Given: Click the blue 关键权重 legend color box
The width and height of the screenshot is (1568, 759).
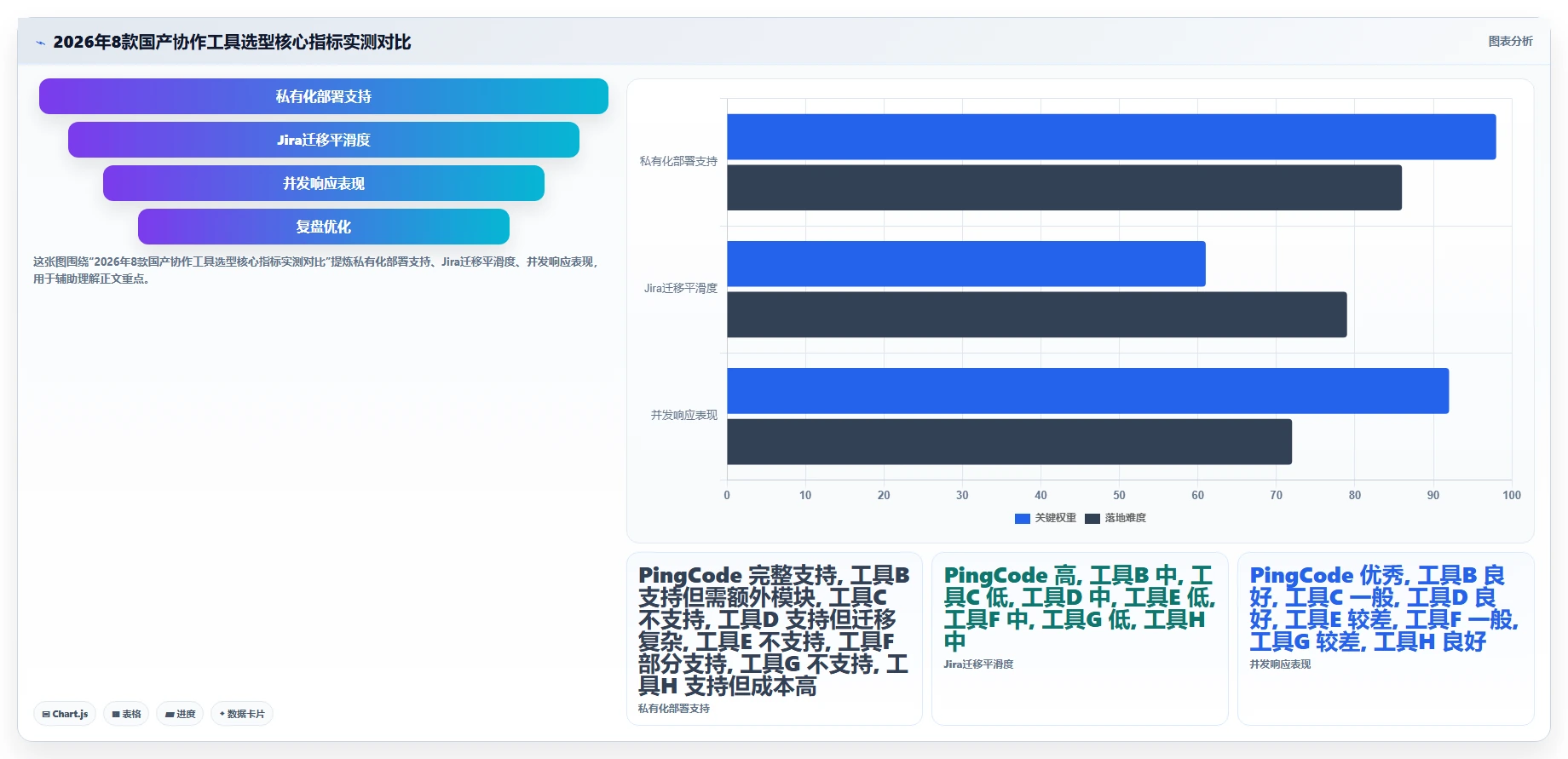Looking at the screenshot, I should [1023, 518].
